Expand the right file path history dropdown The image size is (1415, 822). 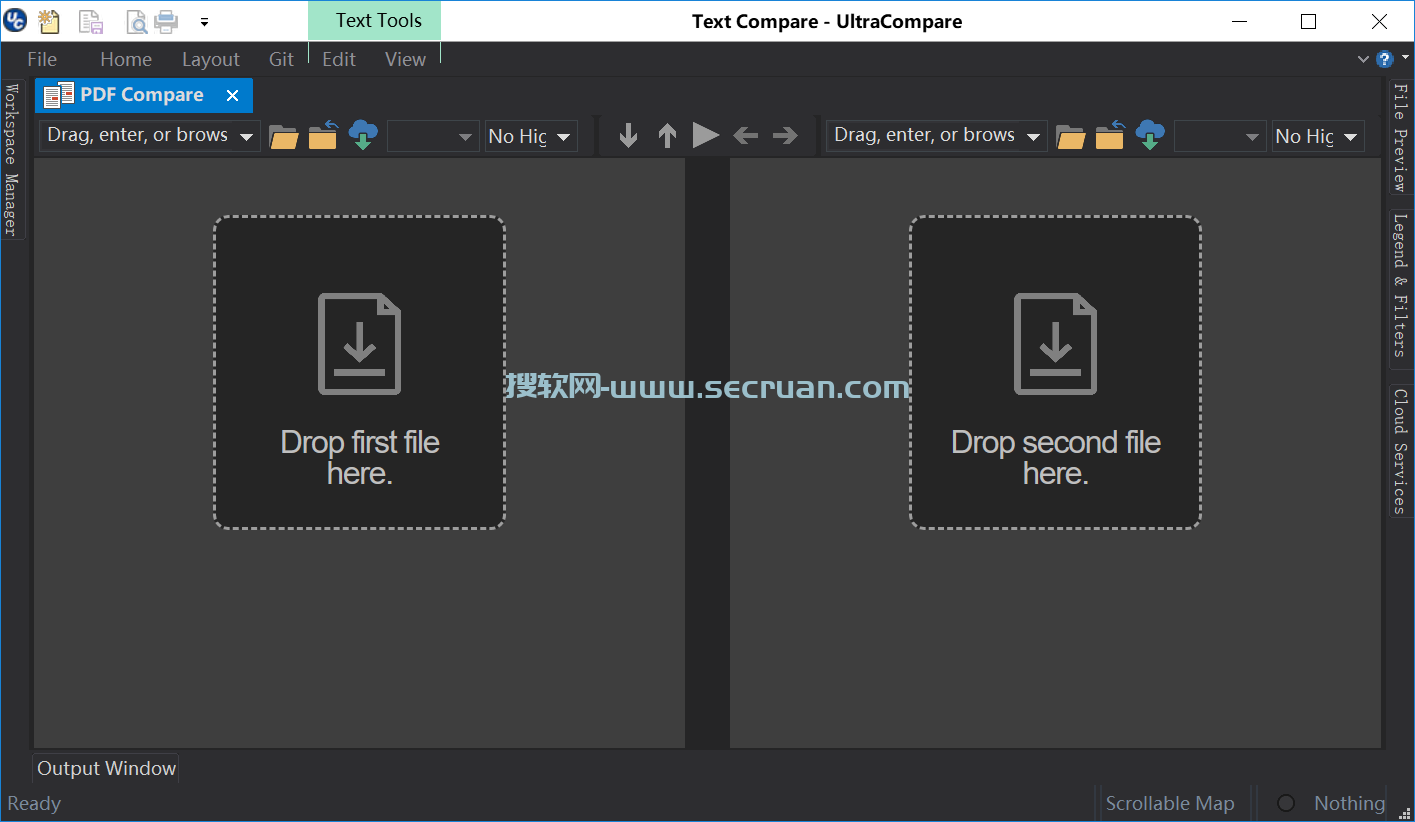(1034, 137)
